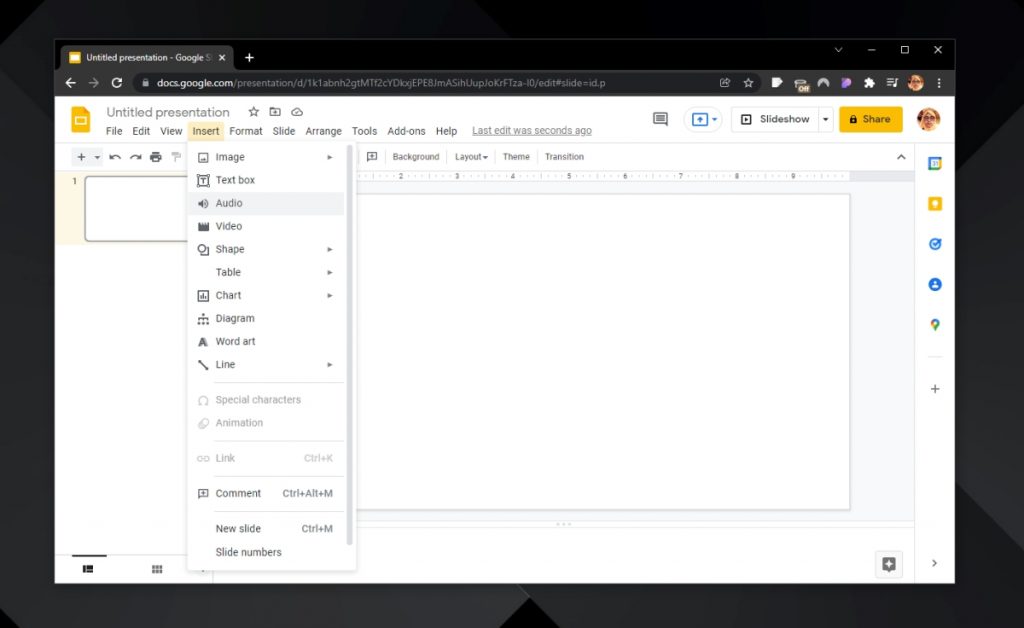
Task: Select Comment in the Insert menu
Action: pos(266,494)
